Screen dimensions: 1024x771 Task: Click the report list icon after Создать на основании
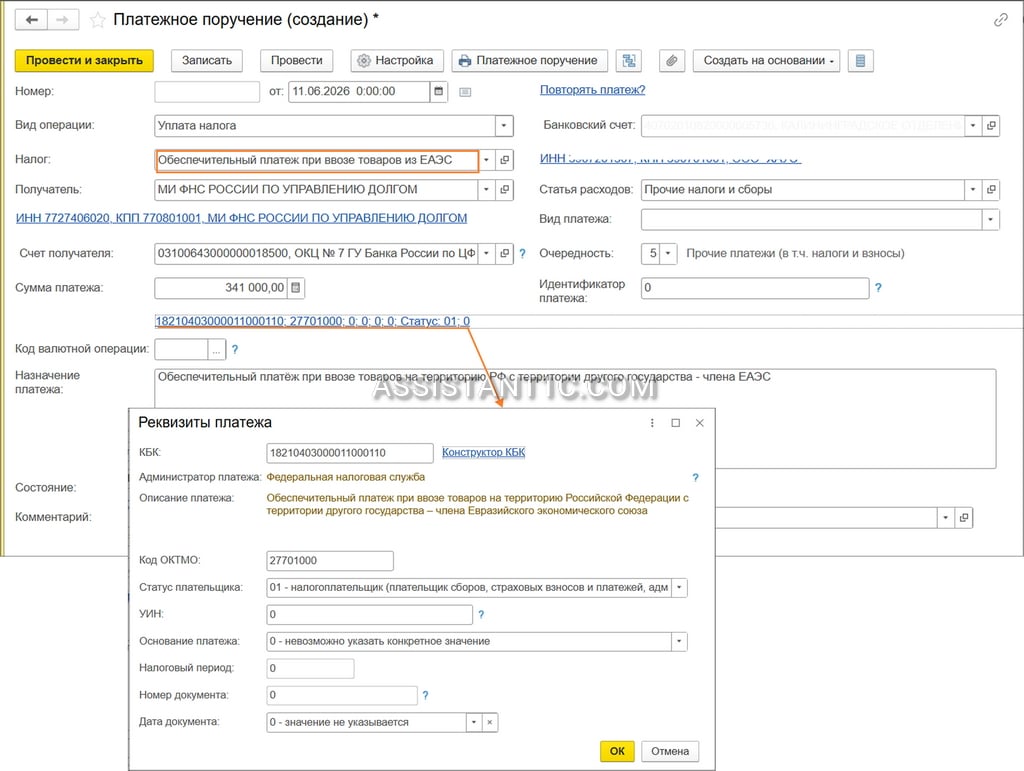(x=860, y=61)
